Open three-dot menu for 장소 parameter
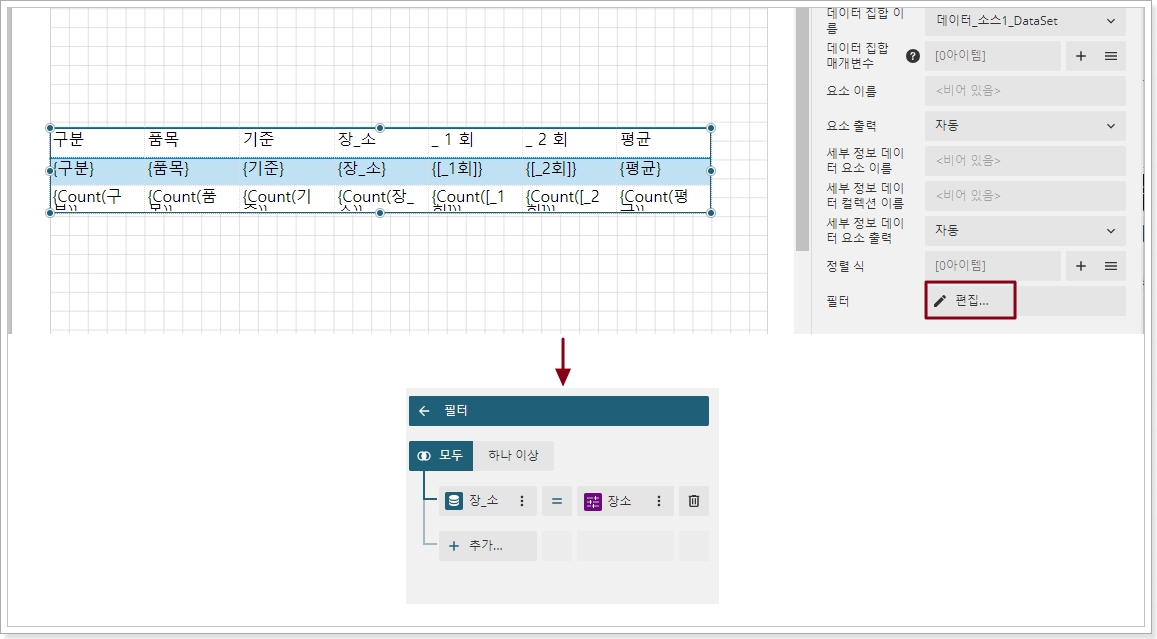 pos(659,501)
